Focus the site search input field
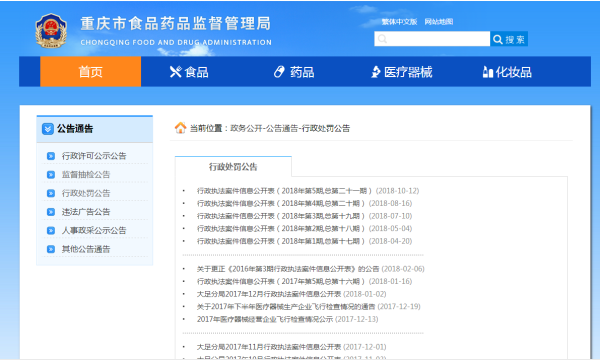The image size is (600, 360). click(x=432, y=39)
